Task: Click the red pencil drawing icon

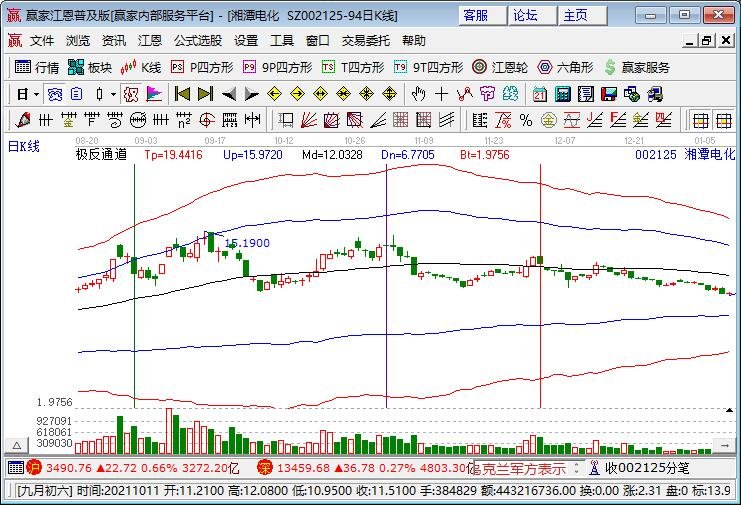Action: click(x=23, y=120)
